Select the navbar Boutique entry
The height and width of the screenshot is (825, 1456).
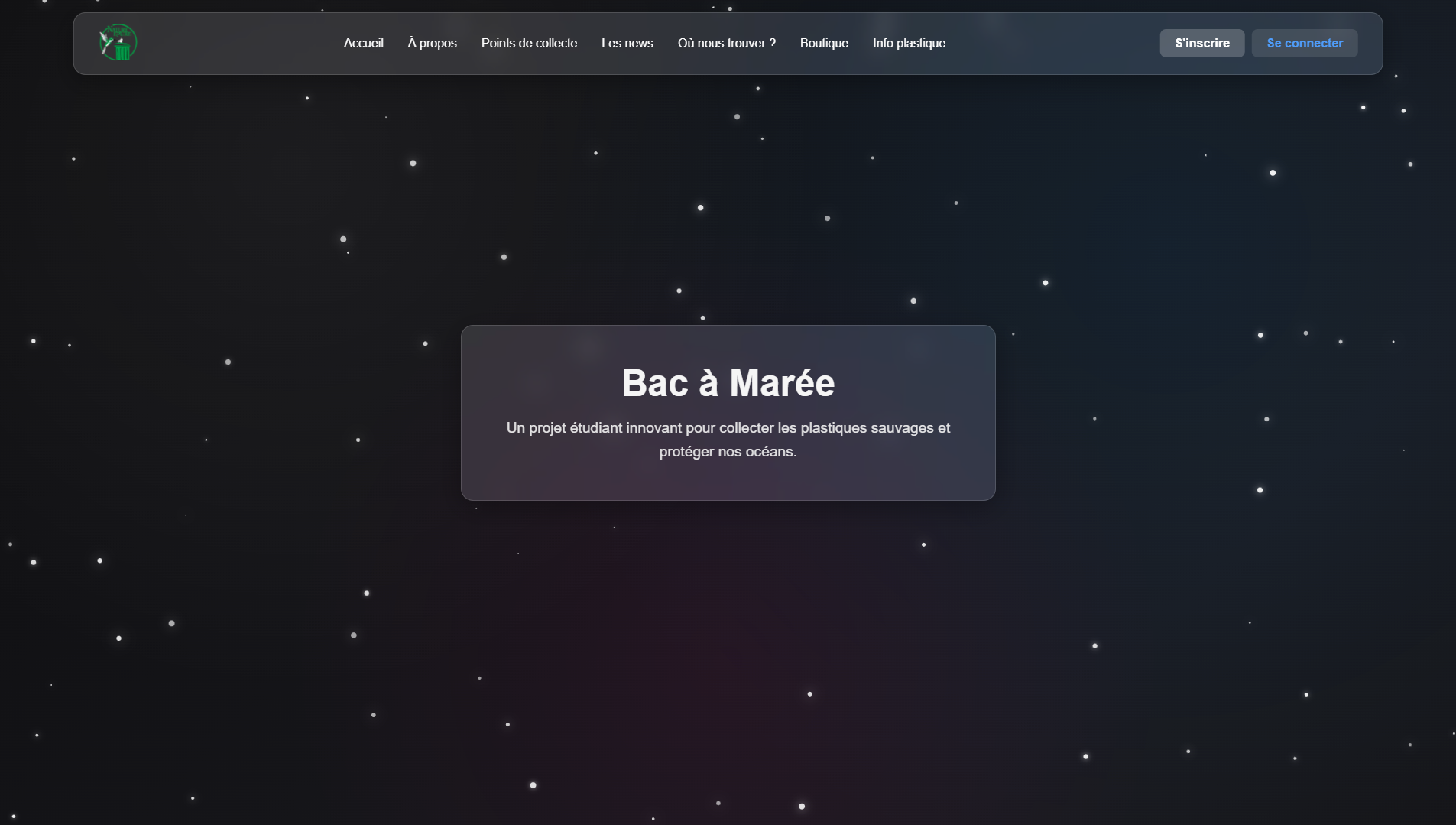tap(823, 43)
